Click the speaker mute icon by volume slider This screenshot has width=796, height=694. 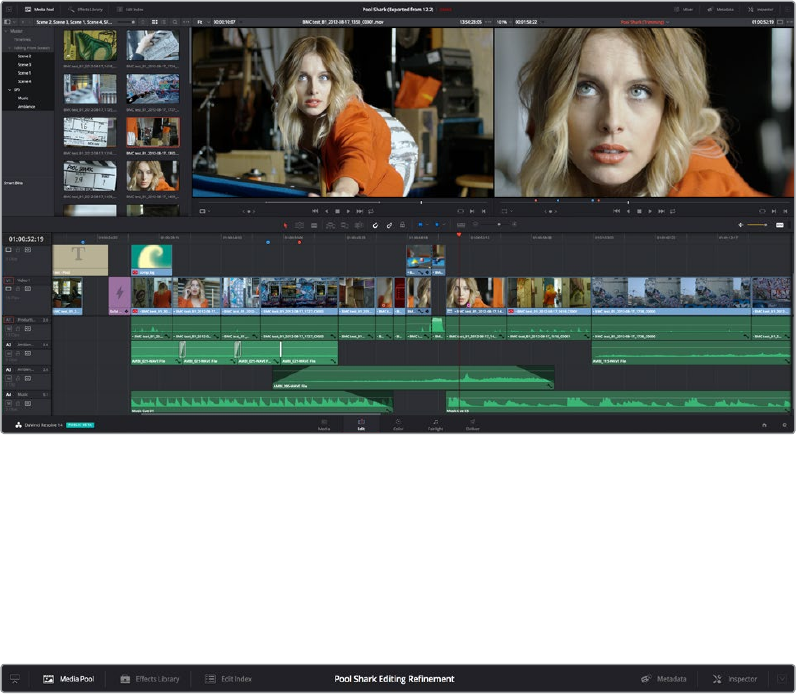741,225
